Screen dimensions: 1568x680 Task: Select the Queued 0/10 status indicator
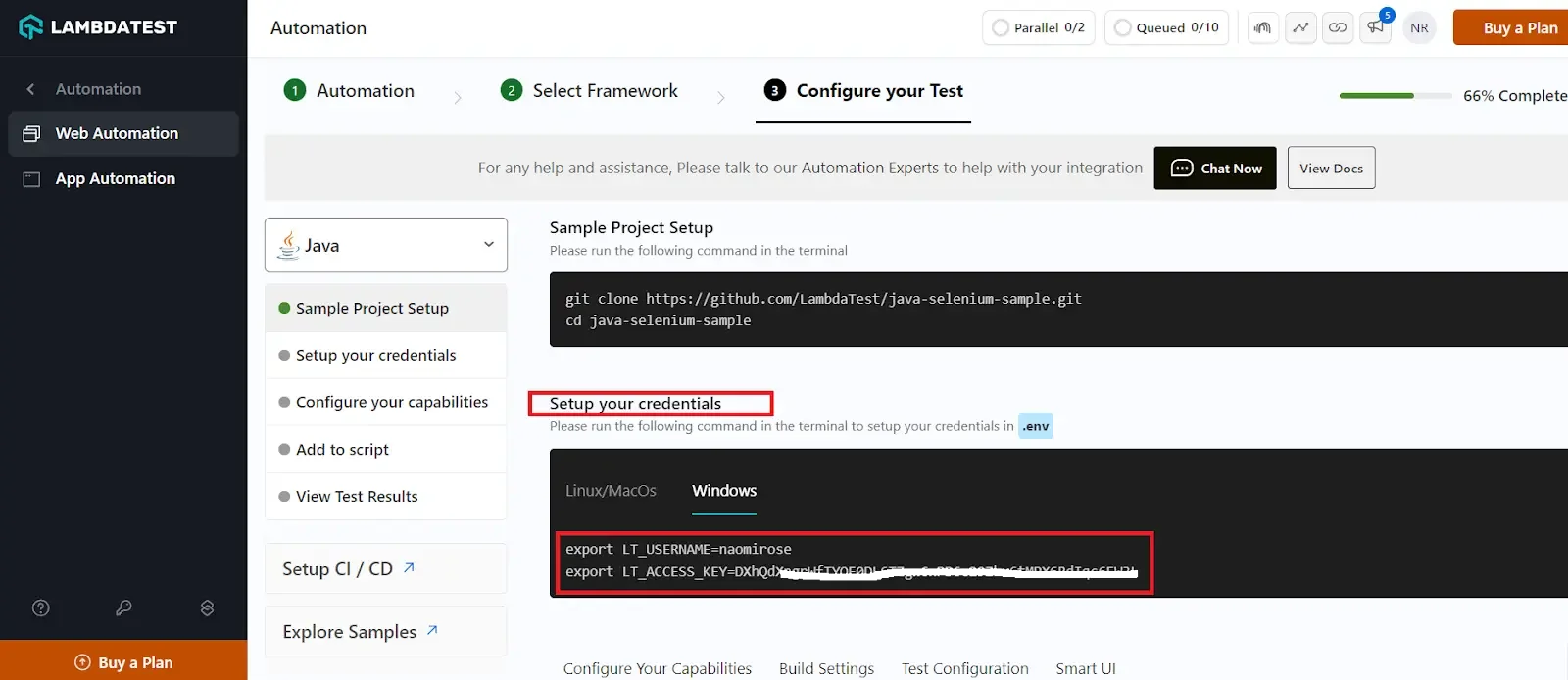(x=1166, y=27)
